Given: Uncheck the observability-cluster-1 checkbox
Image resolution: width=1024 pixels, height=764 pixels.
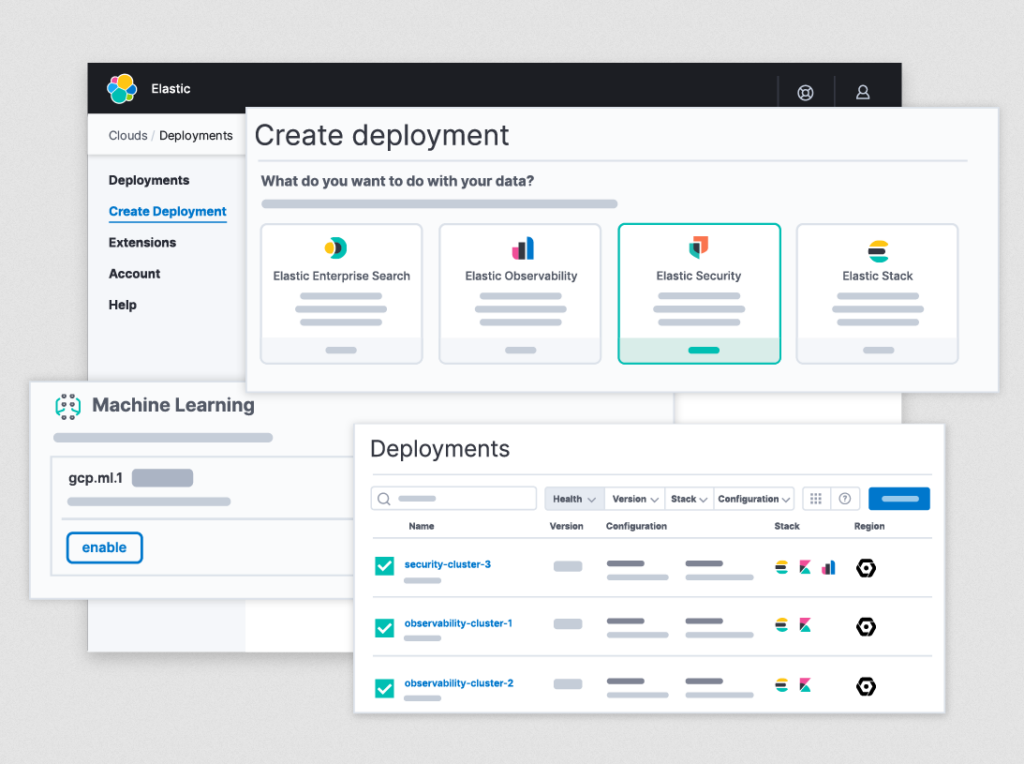Looking at the screenshot, I should pos(385,628).
